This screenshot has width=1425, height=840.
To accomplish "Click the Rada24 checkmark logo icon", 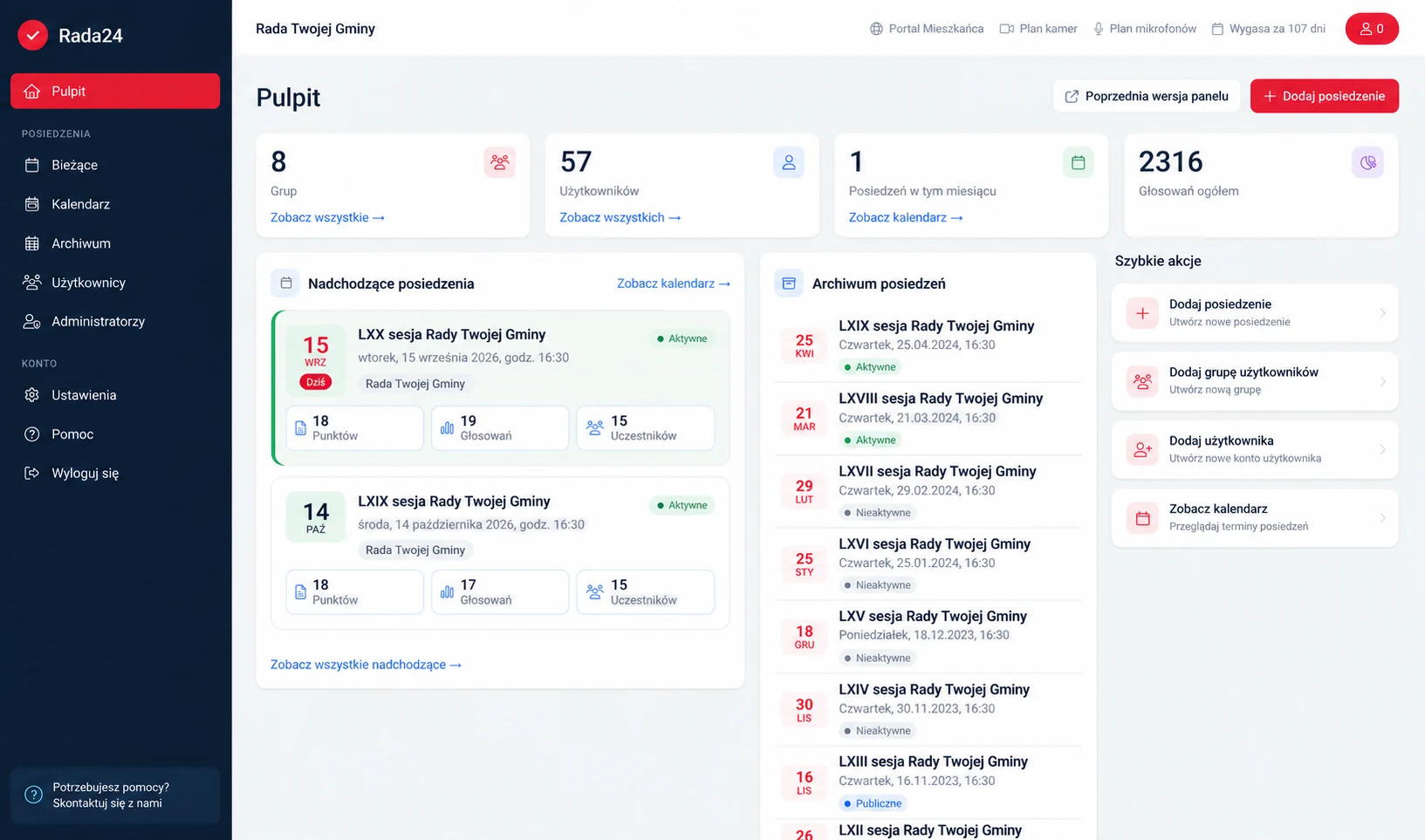I will 33,36.
